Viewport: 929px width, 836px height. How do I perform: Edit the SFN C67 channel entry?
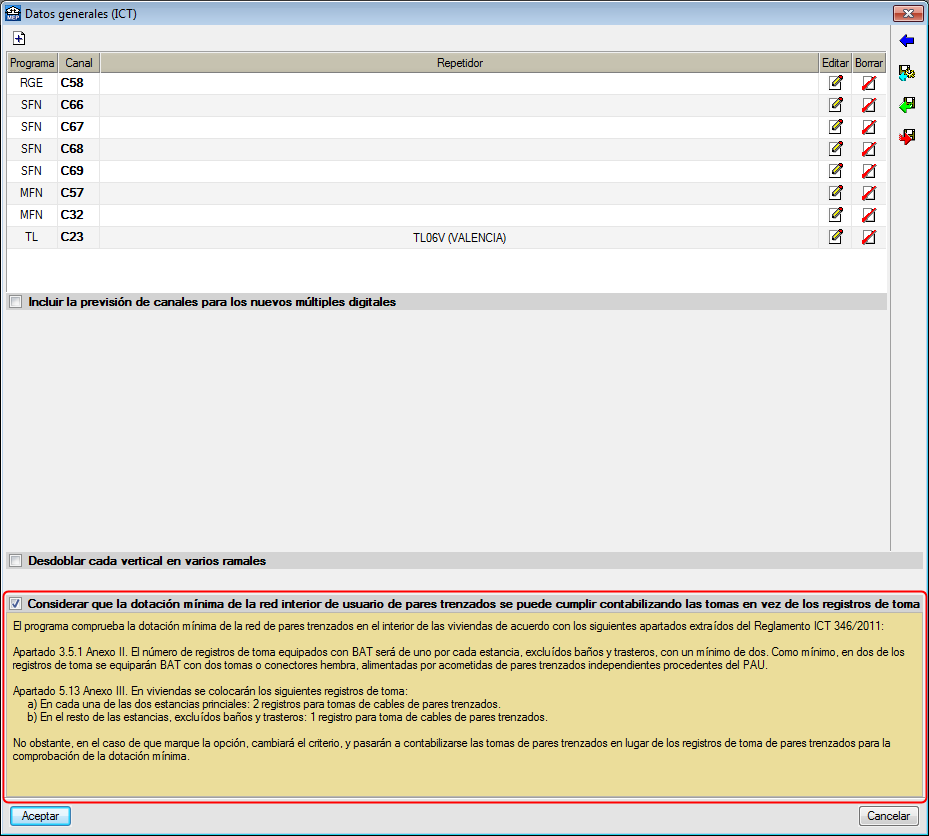[x=835, y=127]
